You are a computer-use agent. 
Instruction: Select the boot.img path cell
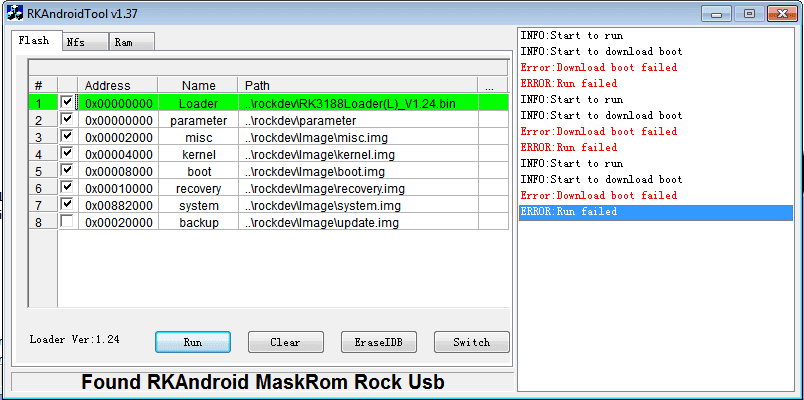[x=358, y=171]
